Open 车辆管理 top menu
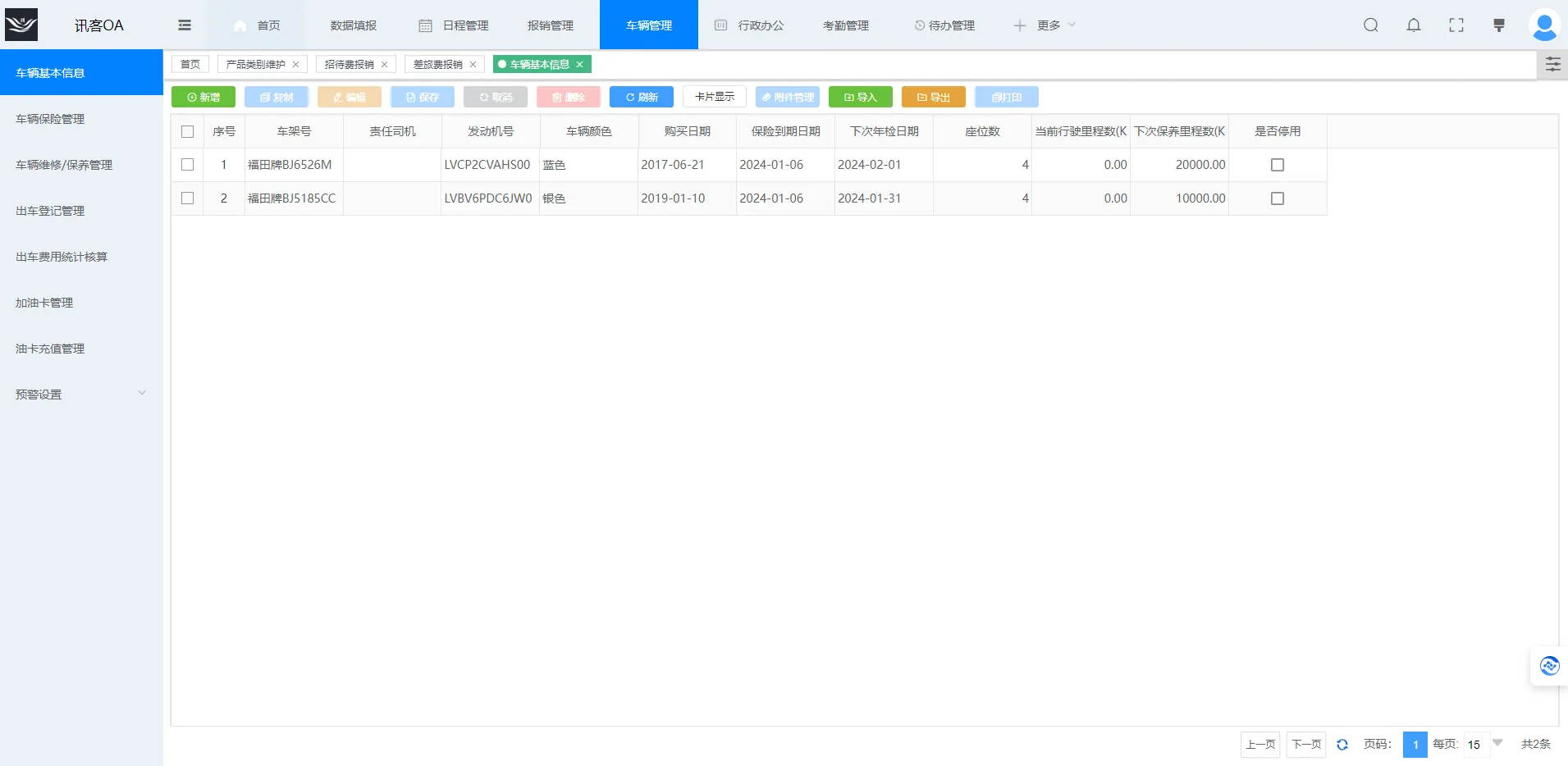1568x766 pixels. [649, 25]
